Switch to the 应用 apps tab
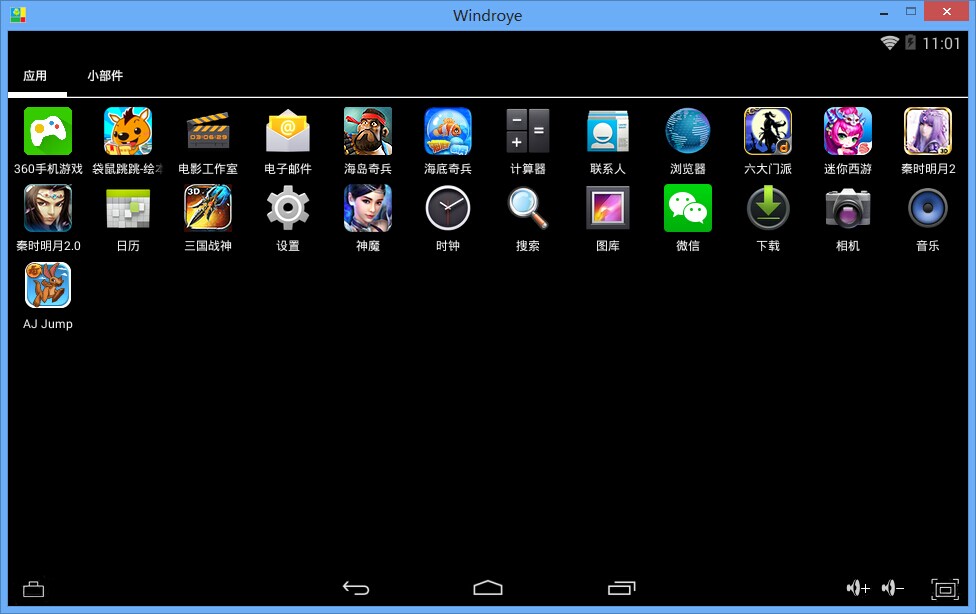Image resolution: width=976 pixels, height=614 pixels. pos(35,76)
